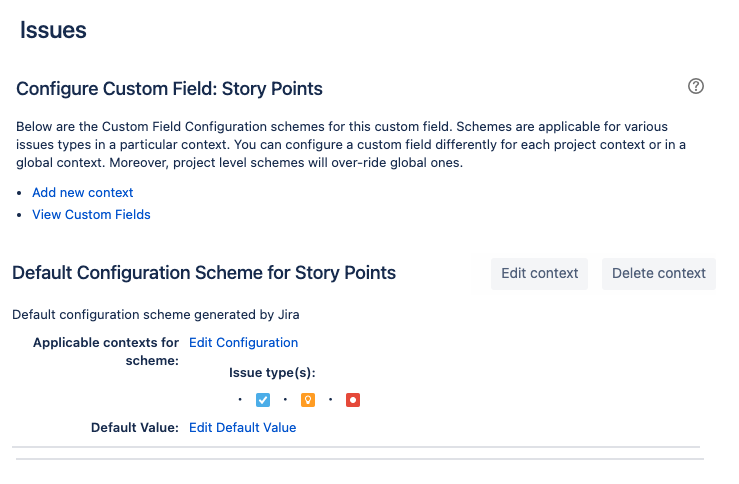The height and width of the screenshot is (484, 739).
Task: Go to View Custom Fields
Action: tap(91, 214)
